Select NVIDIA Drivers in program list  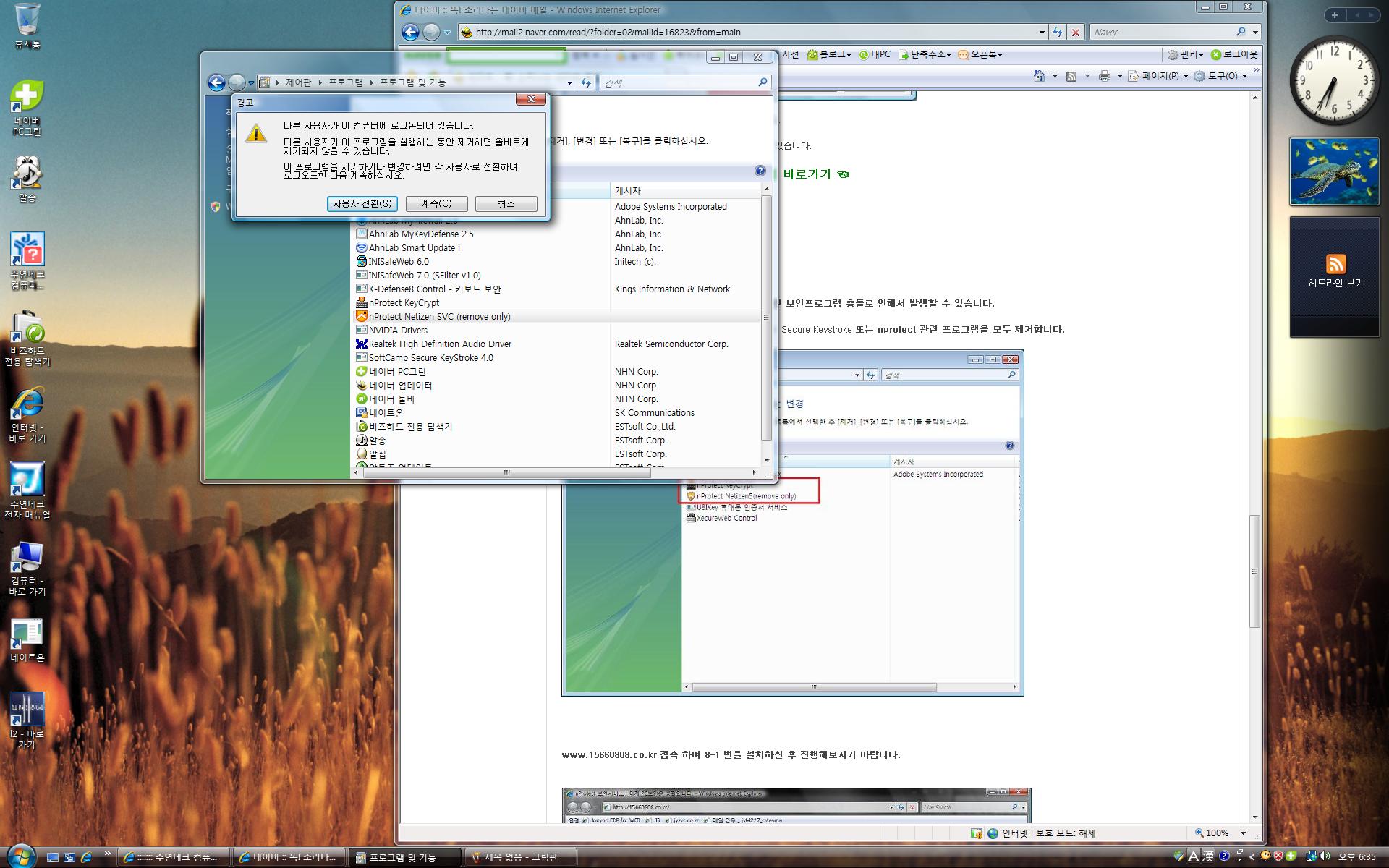tap(556, 331)
